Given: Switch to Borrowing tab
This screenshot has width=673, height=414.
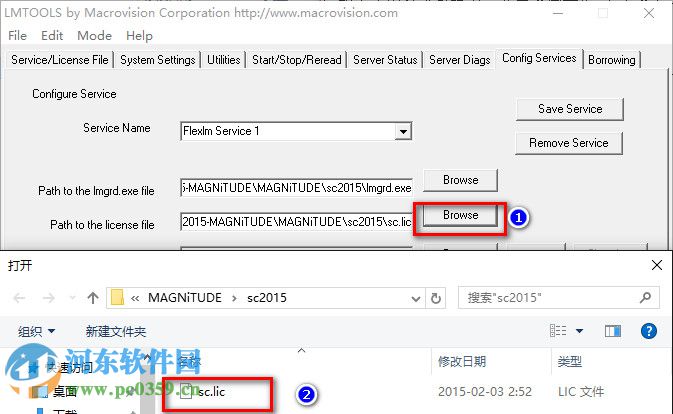Looking at the screenshot, I should pyautogui.click(x=612, y=60).
